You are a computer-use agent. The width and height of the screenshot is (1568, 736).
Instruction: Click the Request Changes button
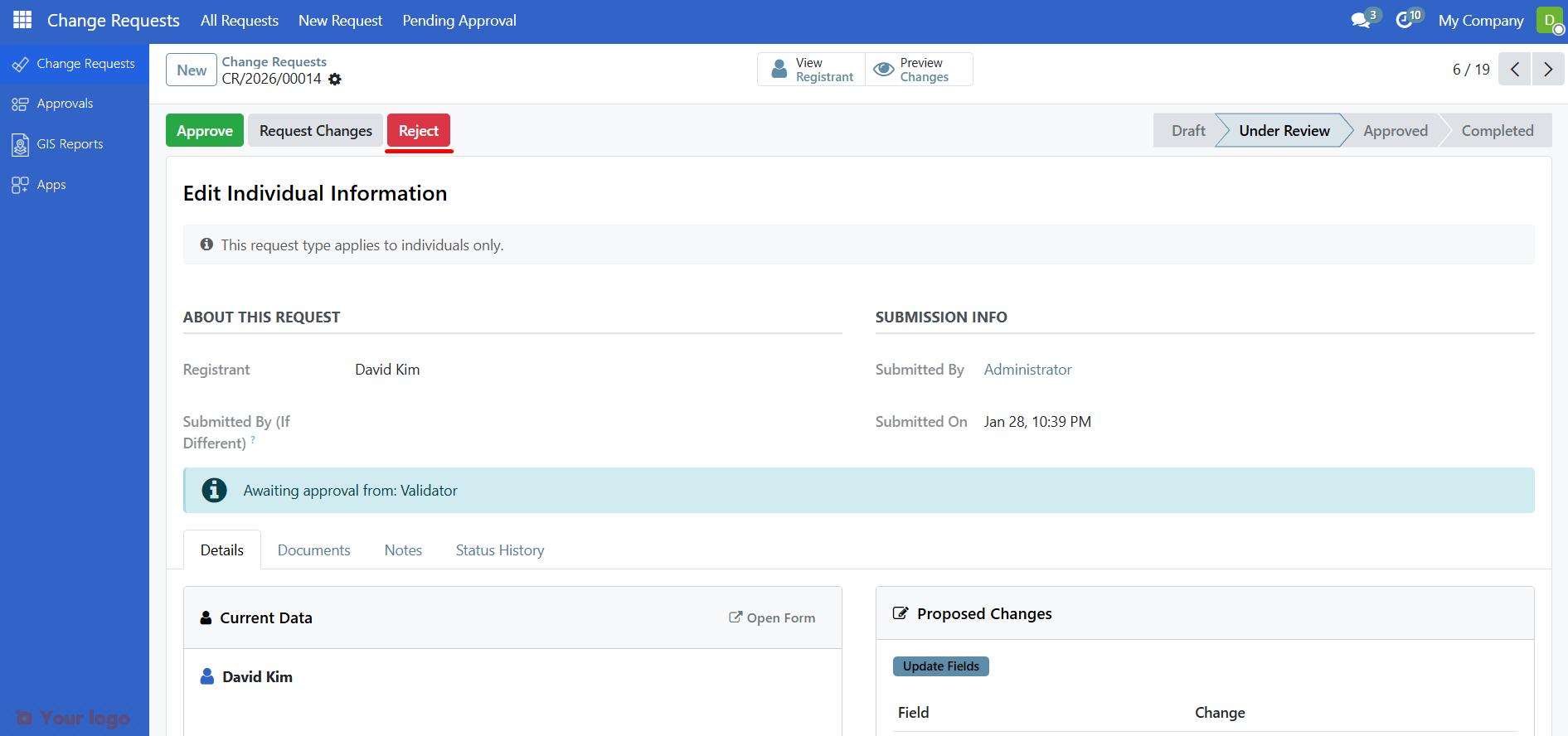point(315,131)
